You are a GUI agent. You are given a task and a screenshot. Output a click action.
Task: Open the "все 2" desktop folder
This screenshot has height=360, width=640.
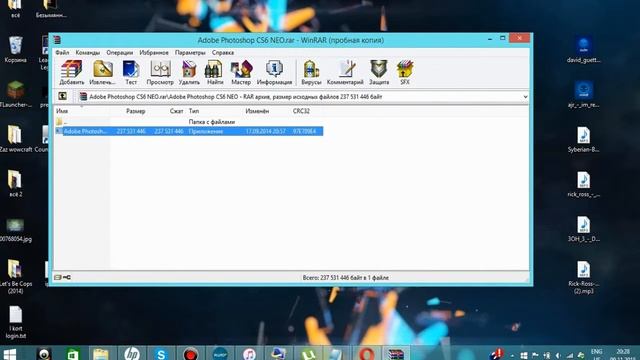[16, 184]
